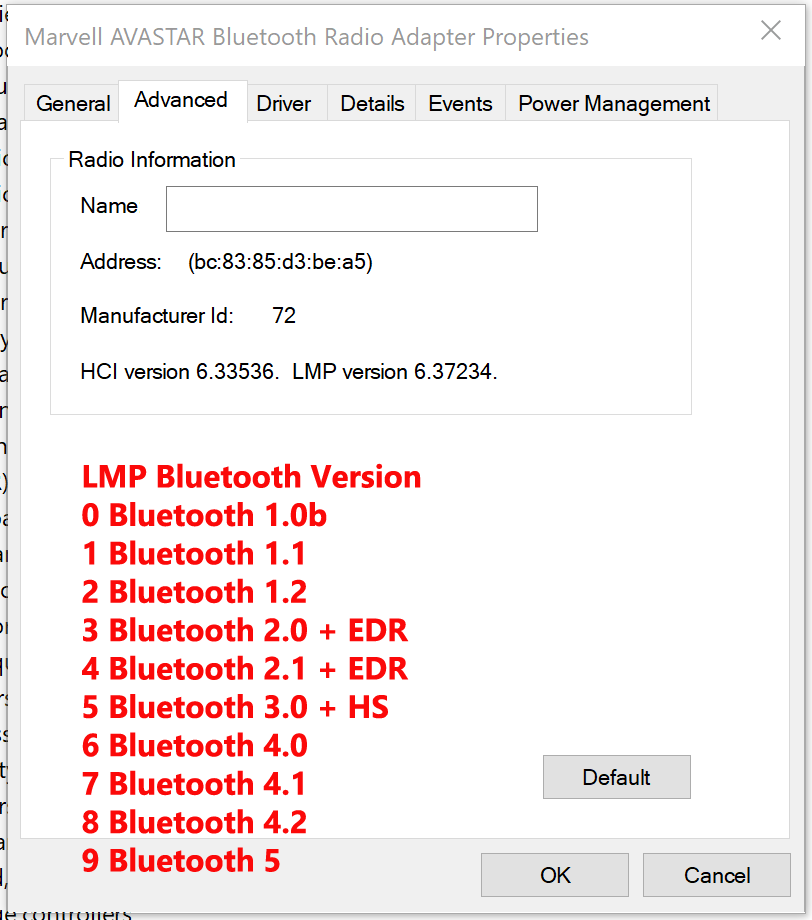The image size is (812, 920).
Task: Select the Advanced tab
Action: click(182, 100)
